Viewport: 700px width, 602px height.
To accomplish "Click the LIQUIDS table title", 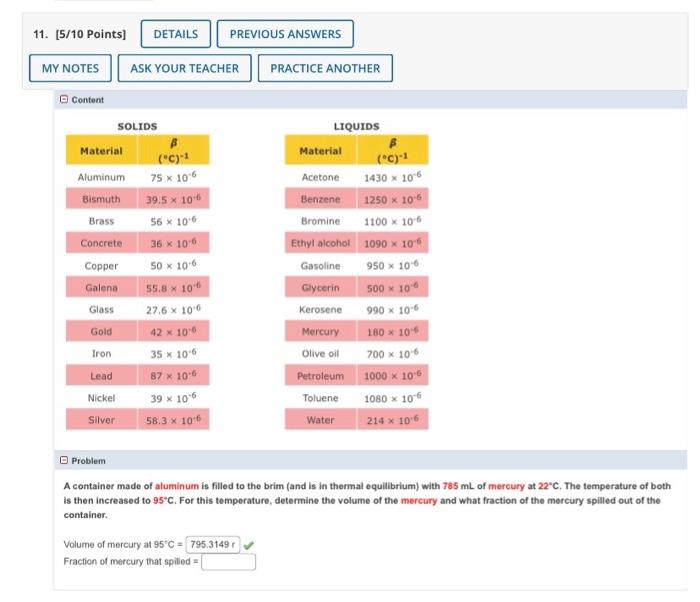I will tap(357, 126).
